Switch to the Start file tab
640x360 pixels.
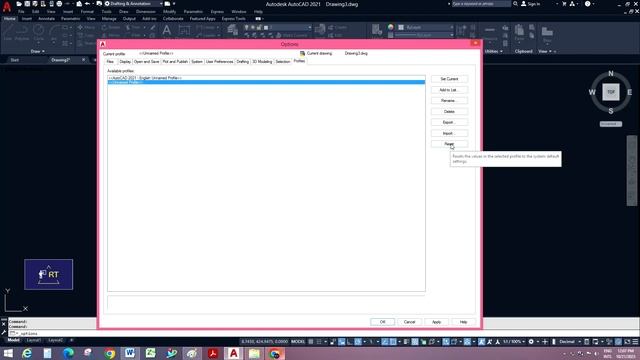pos(15,60)
